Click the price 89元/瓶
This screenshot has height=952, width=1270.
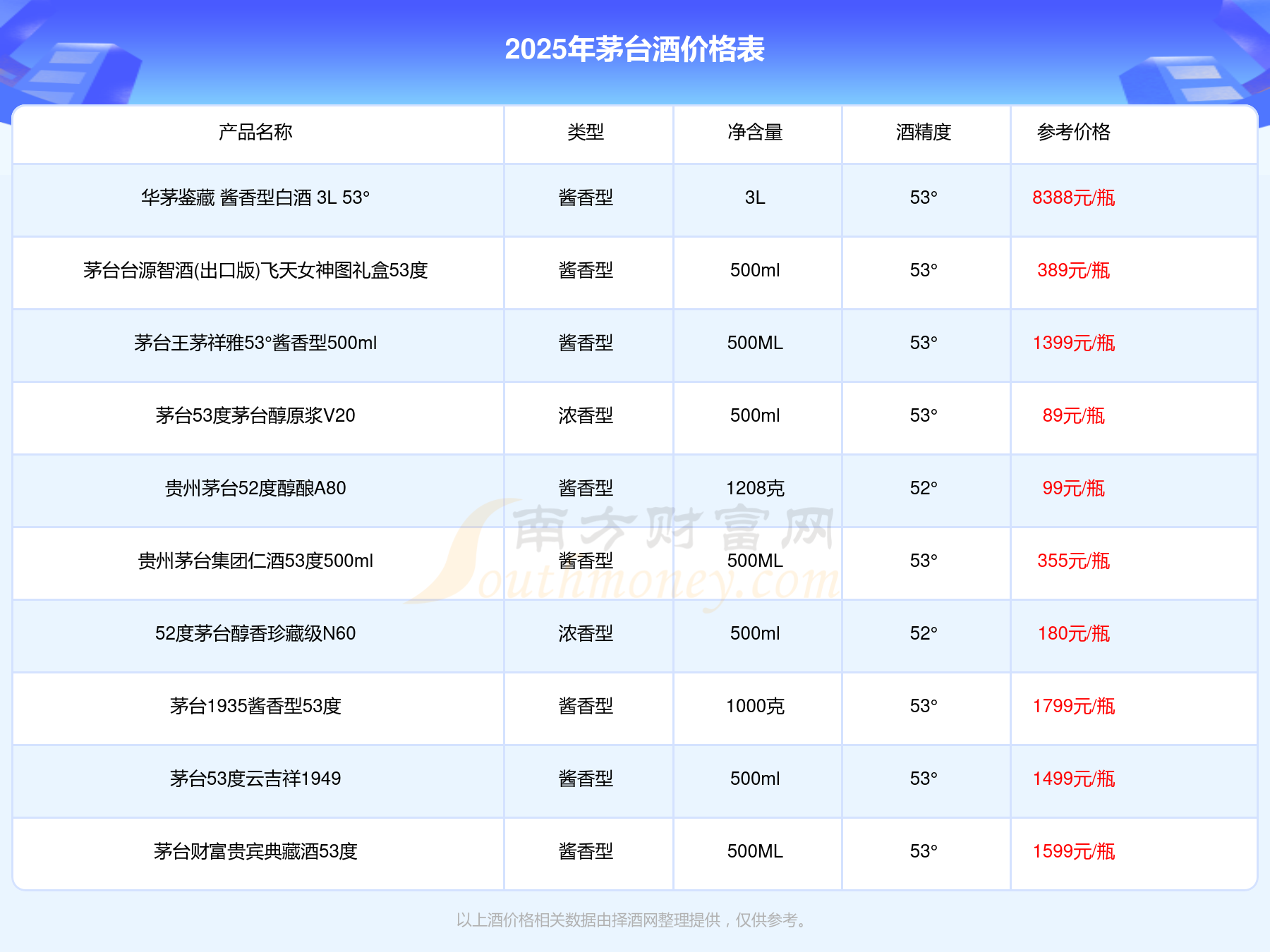[1074, 415]
